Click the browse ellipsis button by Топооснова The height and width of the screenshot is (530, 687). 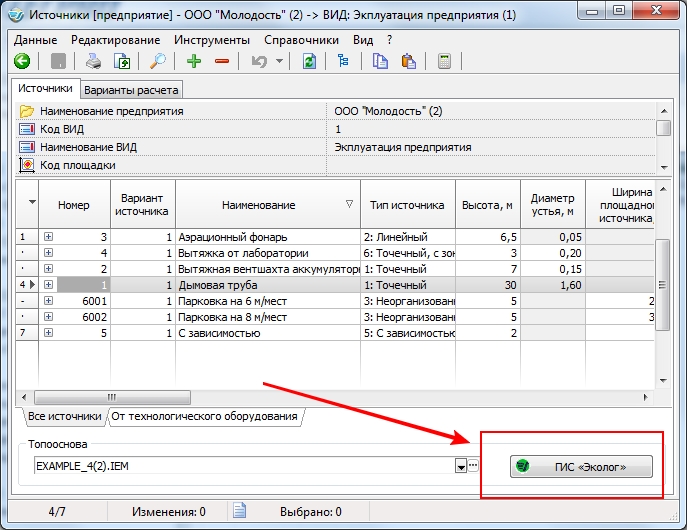click(x=473, y=466)
